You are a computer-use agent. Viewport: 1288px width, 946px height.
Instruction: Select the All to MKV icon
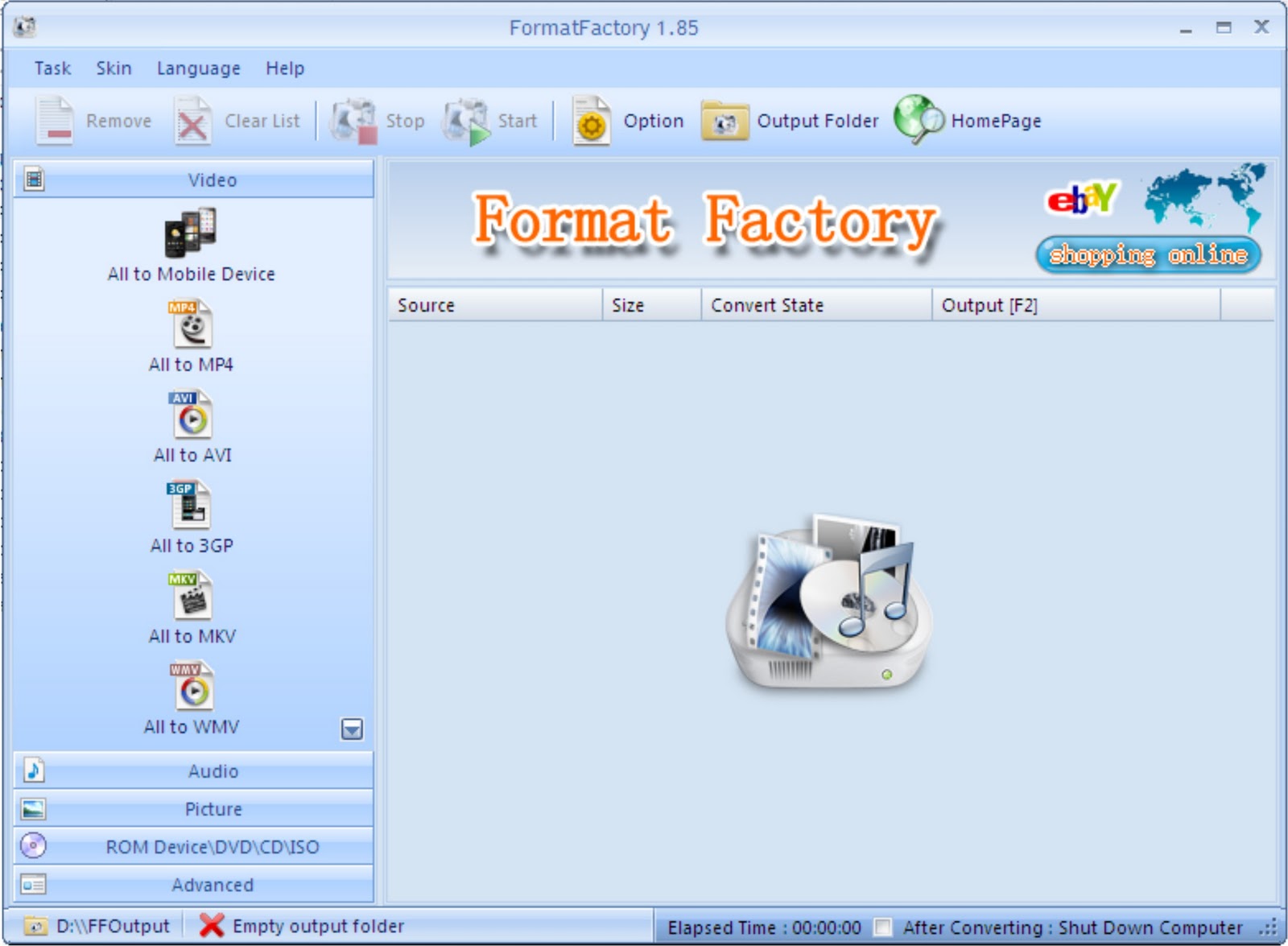(x=191, y=596)
